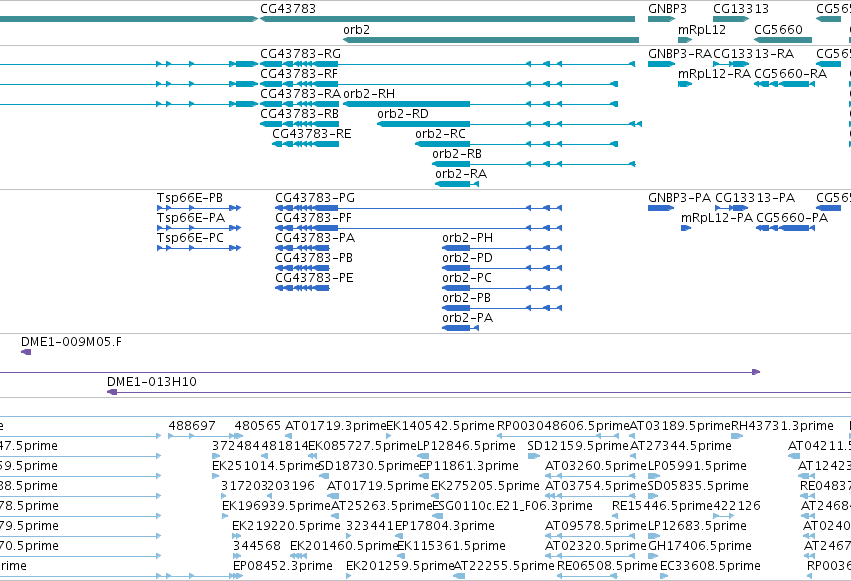Image resolution: width=851 pixels, height=581 pixels.
Task: Select protein orb2-PD
Action: 502,268
